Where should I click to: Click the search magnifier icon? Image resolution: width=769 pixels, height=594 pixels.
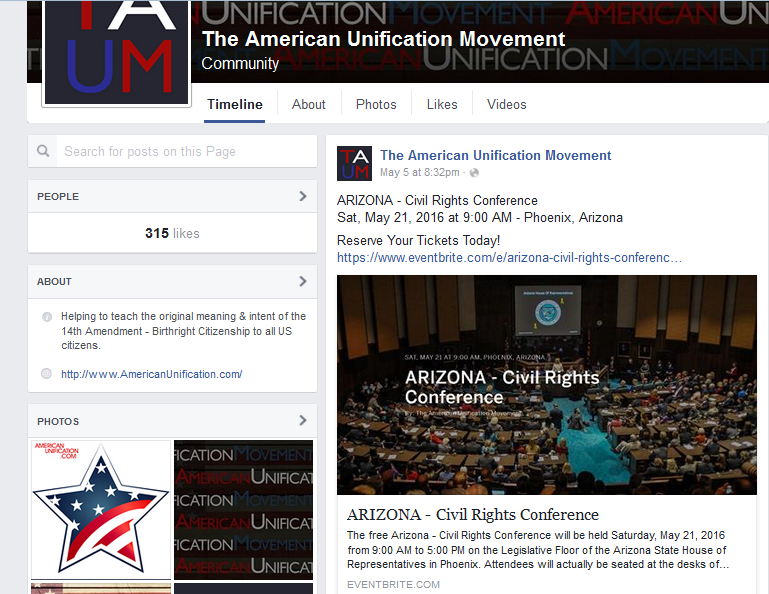point(43,151)
